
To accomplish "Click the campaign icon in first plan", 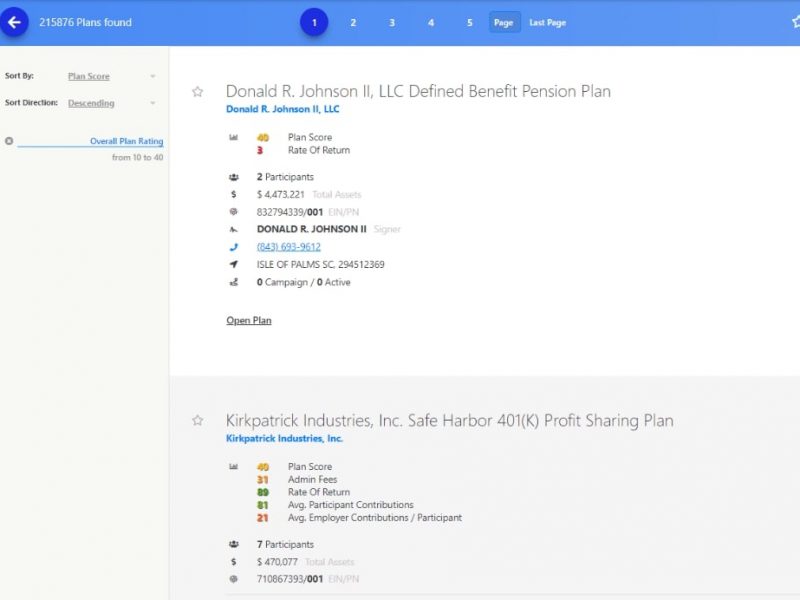I will click(233, 283).
